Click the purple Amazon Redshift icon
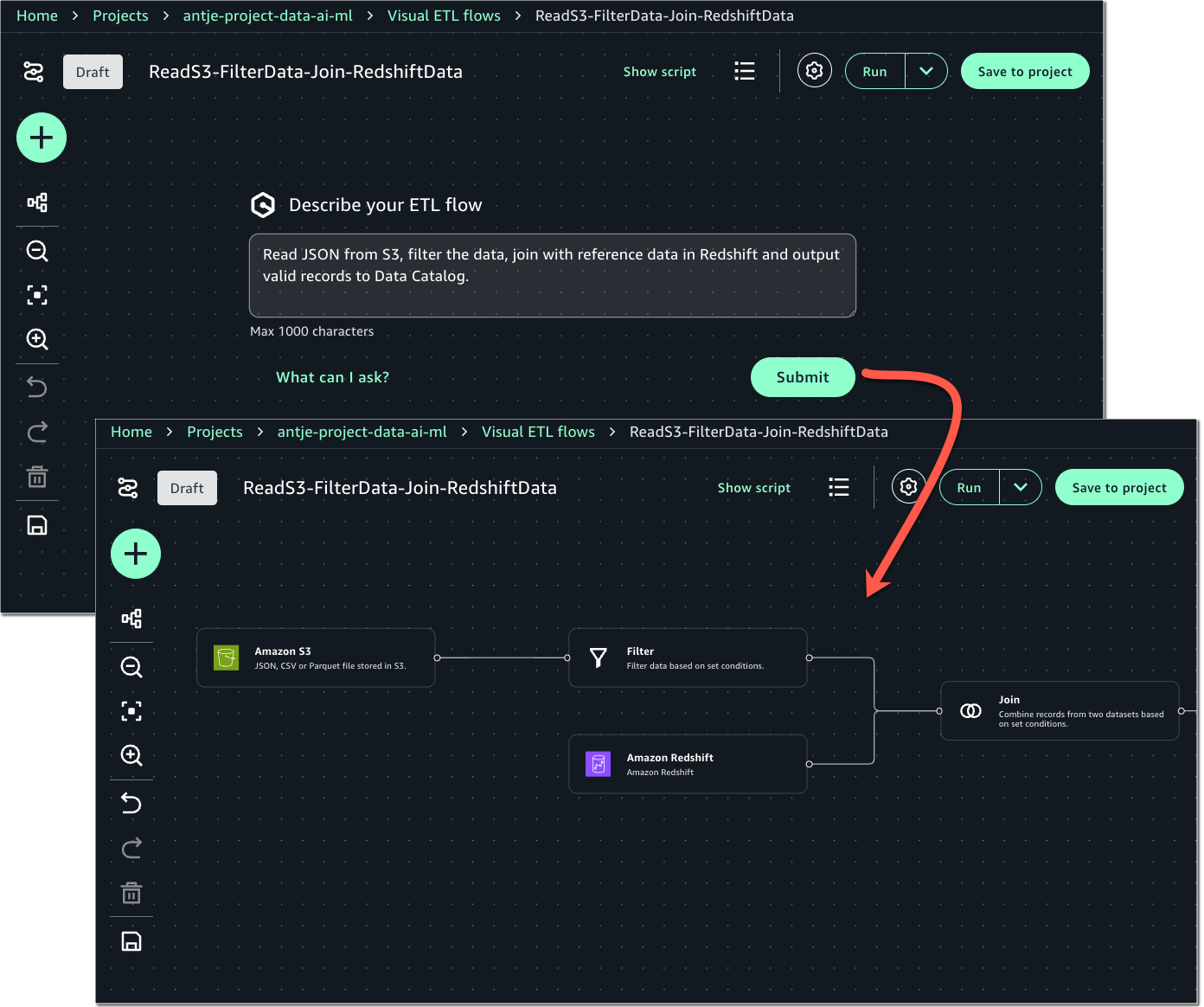Image resolution: width=1204 pixels, height=1007 pixels. pyautogui.click(x=599, y=764)
